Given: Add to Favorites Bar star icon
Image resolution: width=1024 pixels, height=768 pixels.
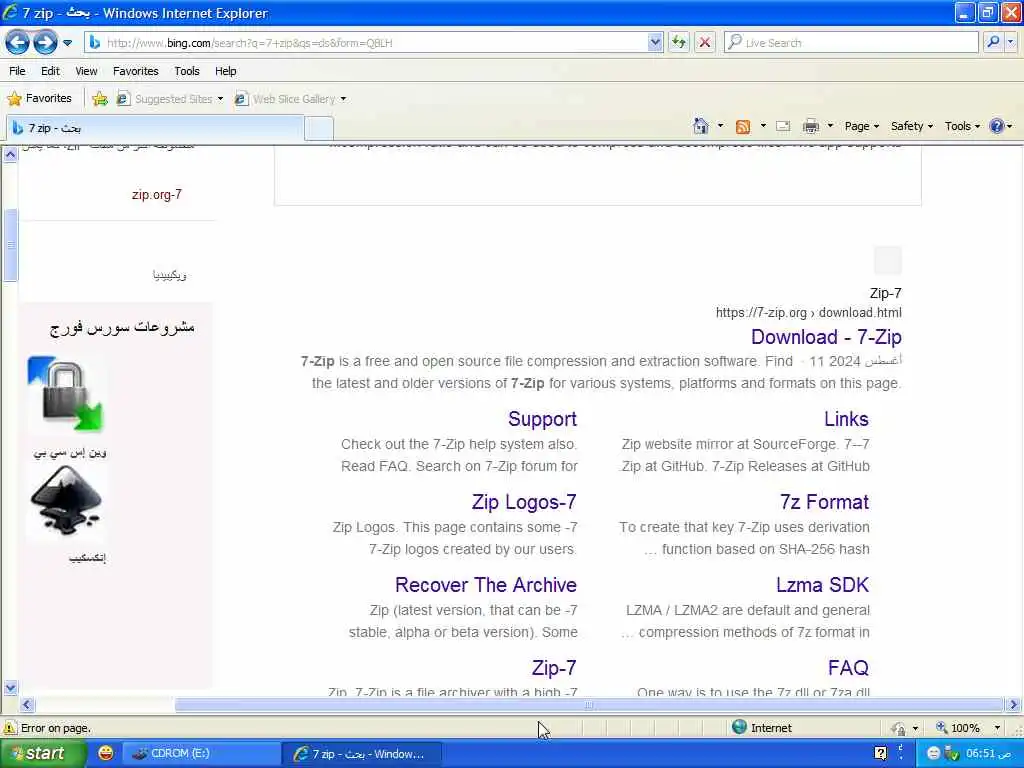Looking at the screenshot, I should (100, 99).
